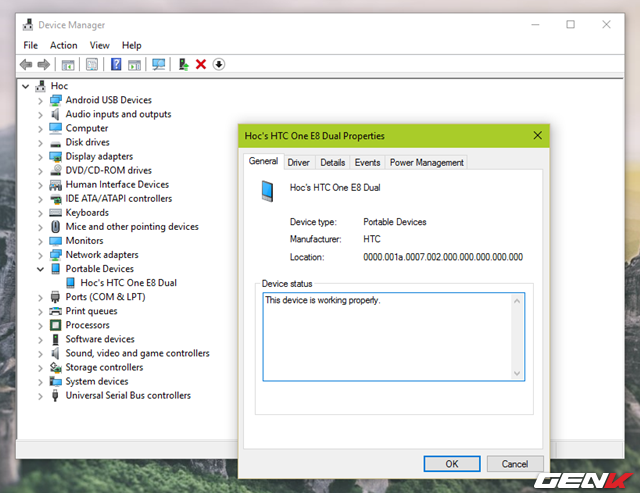Click the HTC phone icon in Properties dialog
Viewport: 640px width, 493px height.
pyautogui.click(x=267, y=191)
